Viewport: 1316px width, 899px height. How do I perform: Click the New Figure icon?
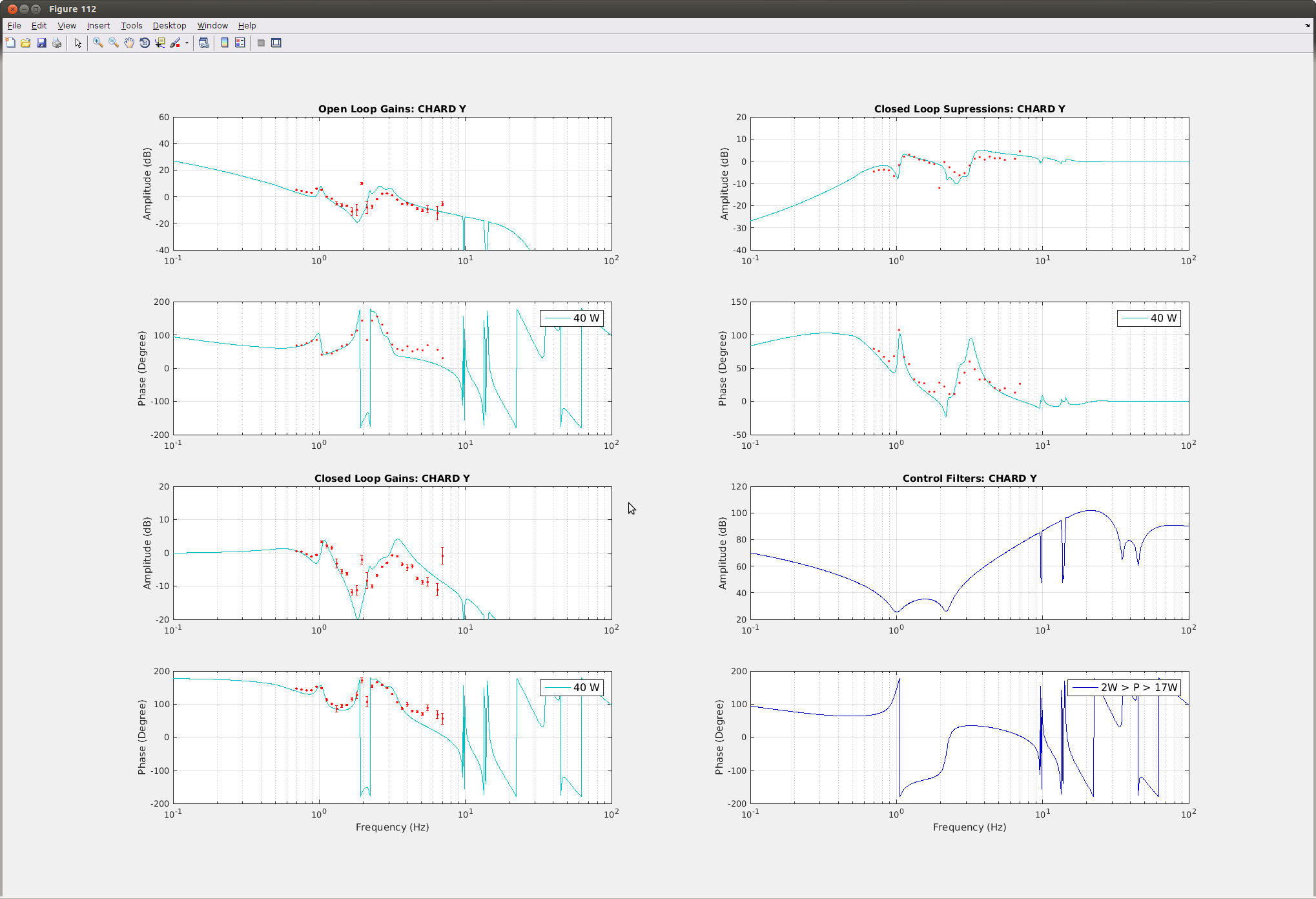tap(10, 43)
